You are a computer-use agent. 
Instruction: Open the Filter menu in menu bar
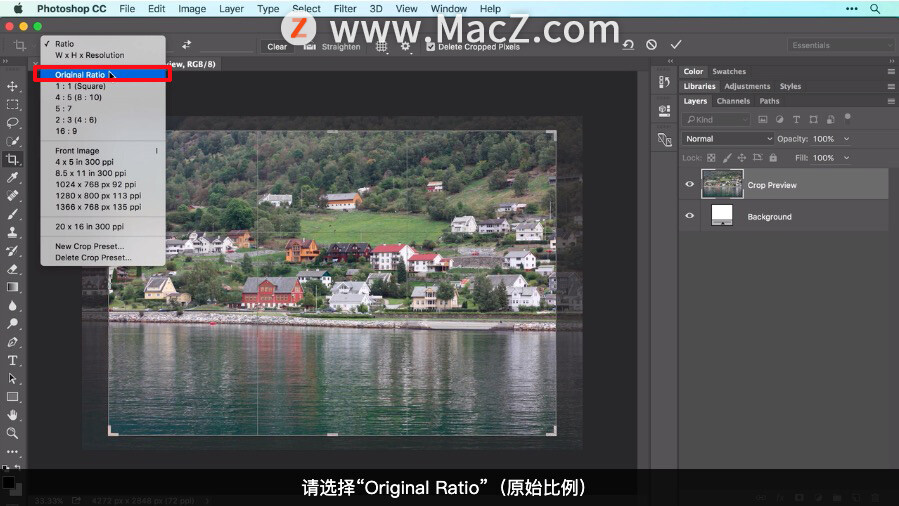[x=345, y=9]
